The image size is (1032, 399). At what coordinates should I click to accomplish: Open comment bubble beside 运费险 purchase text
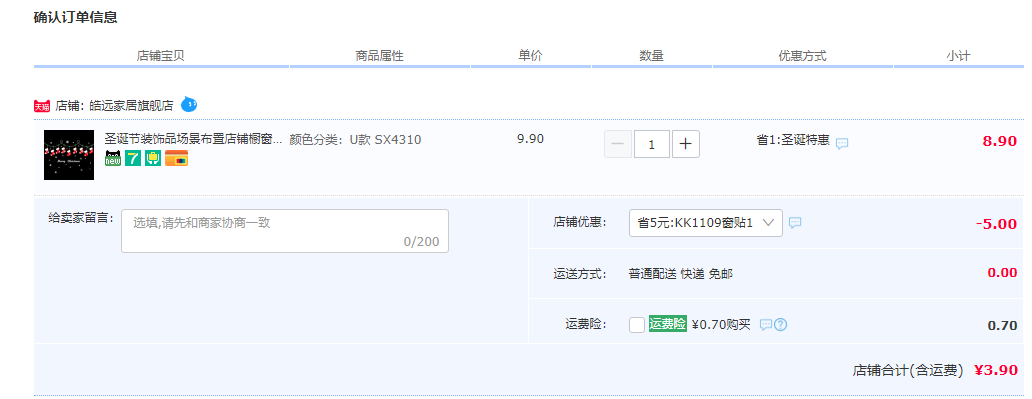point(765,325)
